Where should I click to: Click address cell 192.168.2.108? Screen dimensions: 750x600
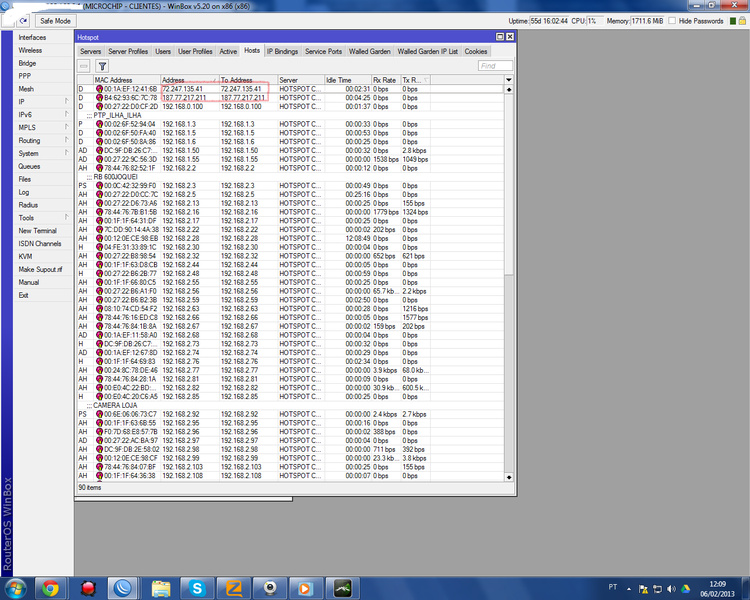click(183, 476)
